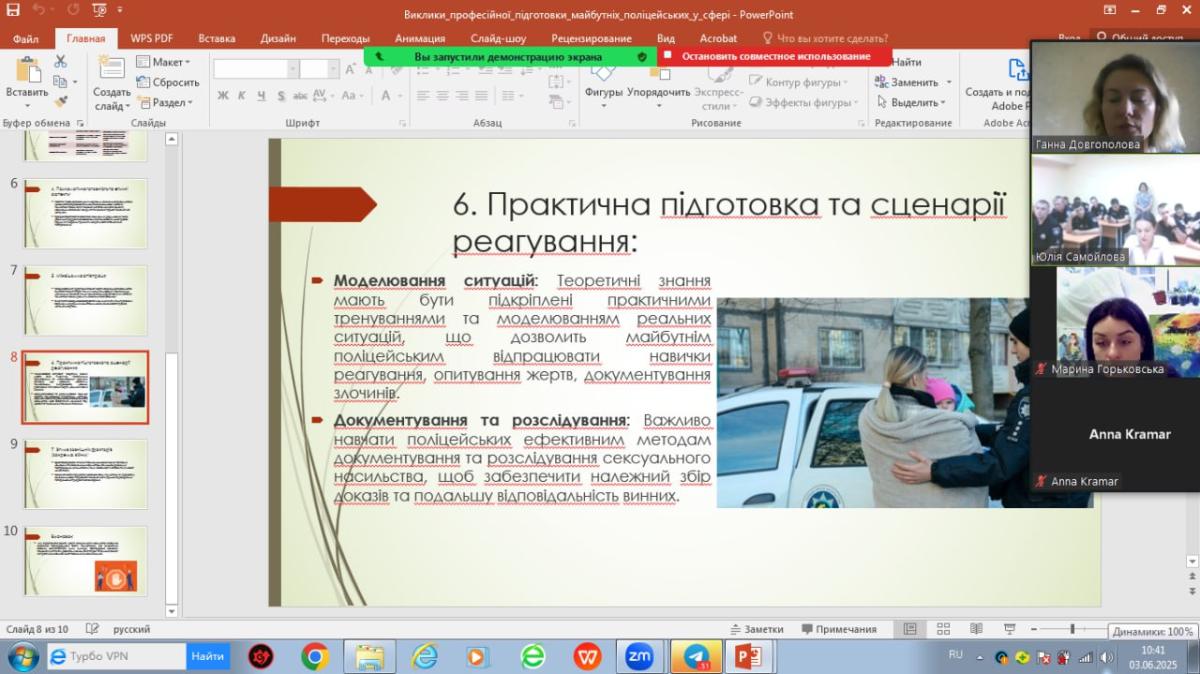Click the Заметки notes button

click(756, 629)
